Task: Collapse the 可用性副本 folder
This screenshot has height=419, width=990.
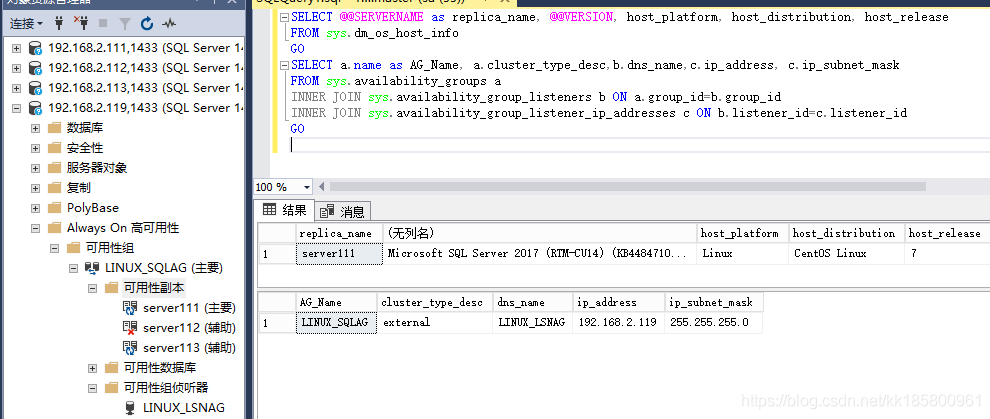Action: (x=93, y=288)
